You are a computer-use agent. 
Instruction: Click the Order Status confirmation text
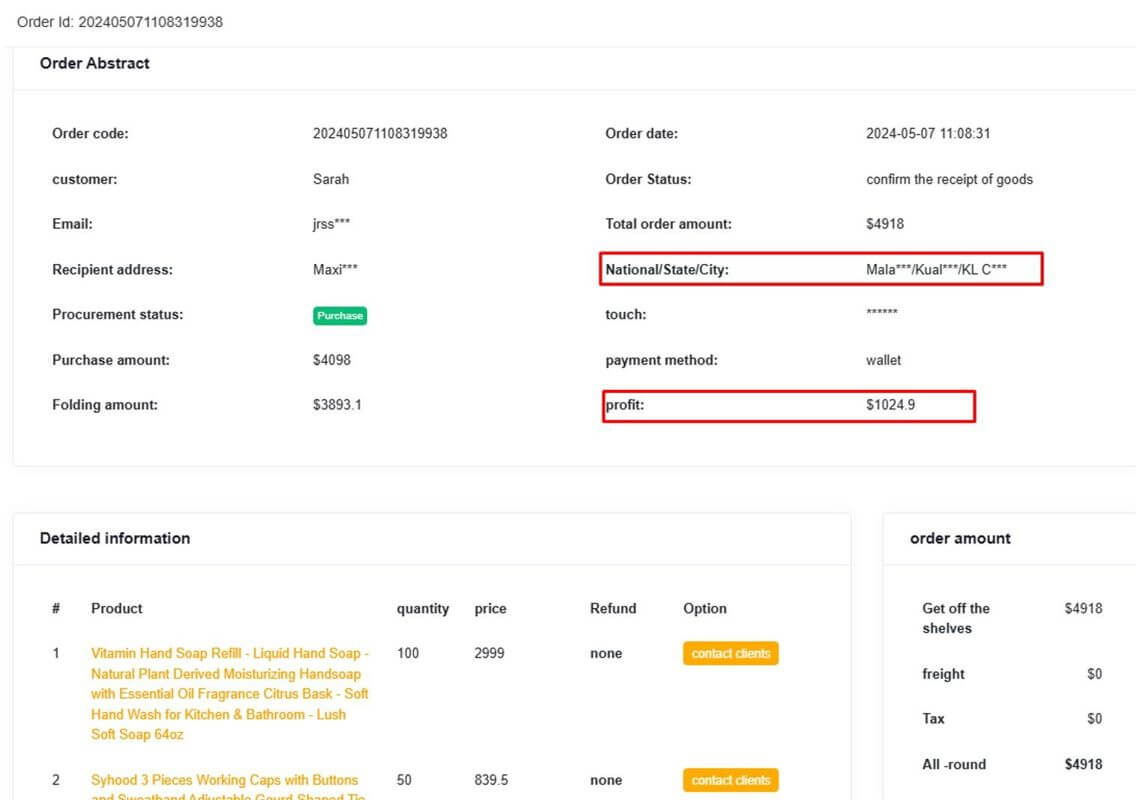click(950, 179)
